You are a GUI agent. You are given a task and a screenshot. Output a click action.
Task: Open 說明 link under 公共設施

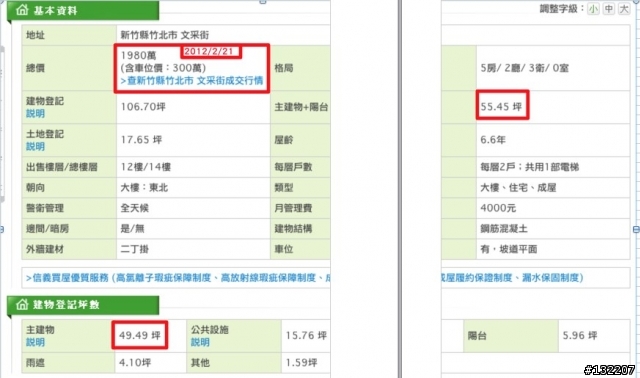[x=200, y=342]
